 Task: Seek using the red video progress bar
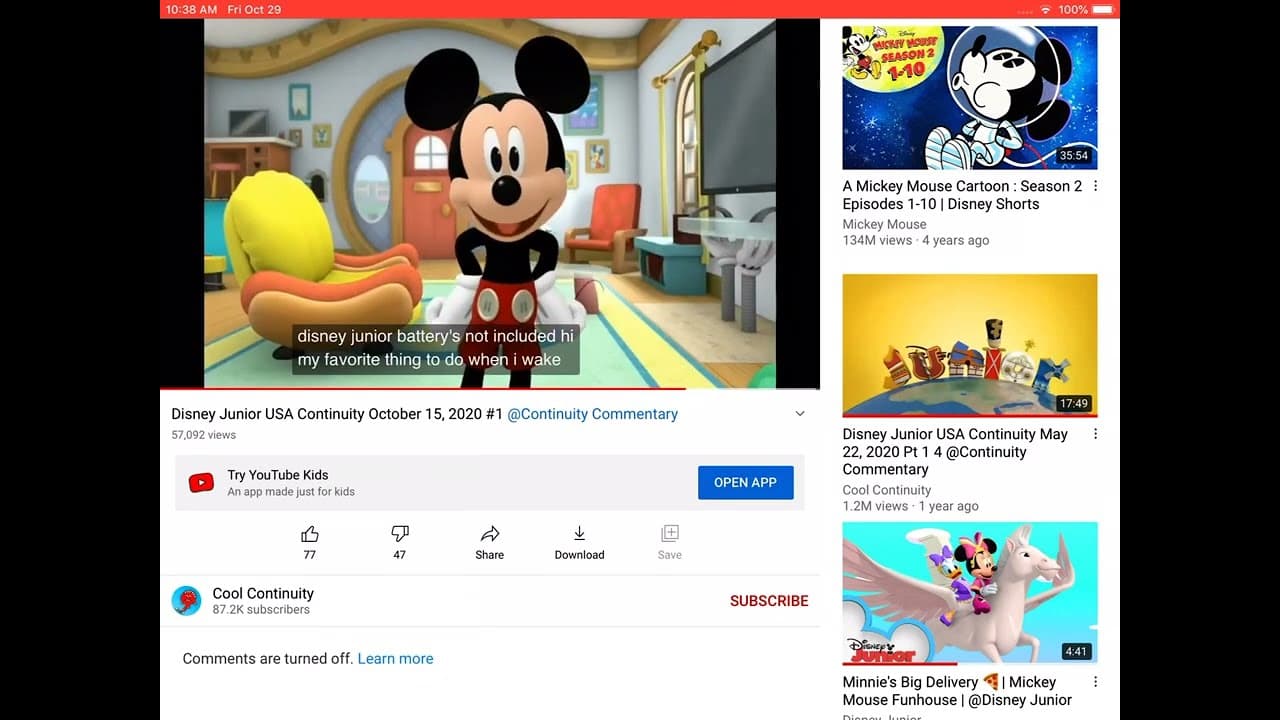[x=490, y=389]
